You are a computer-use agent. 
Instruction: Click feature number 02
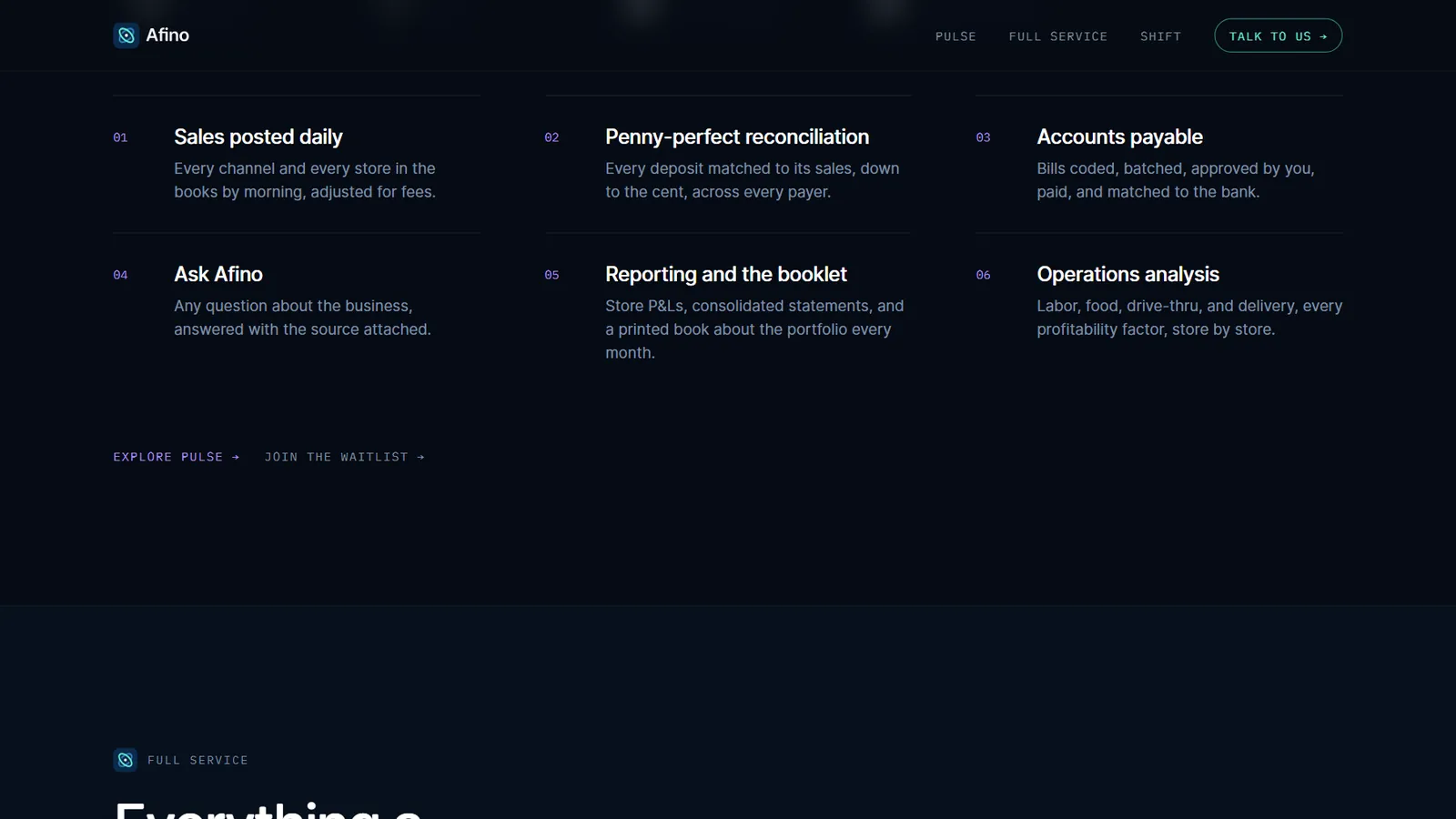(551, 137)
